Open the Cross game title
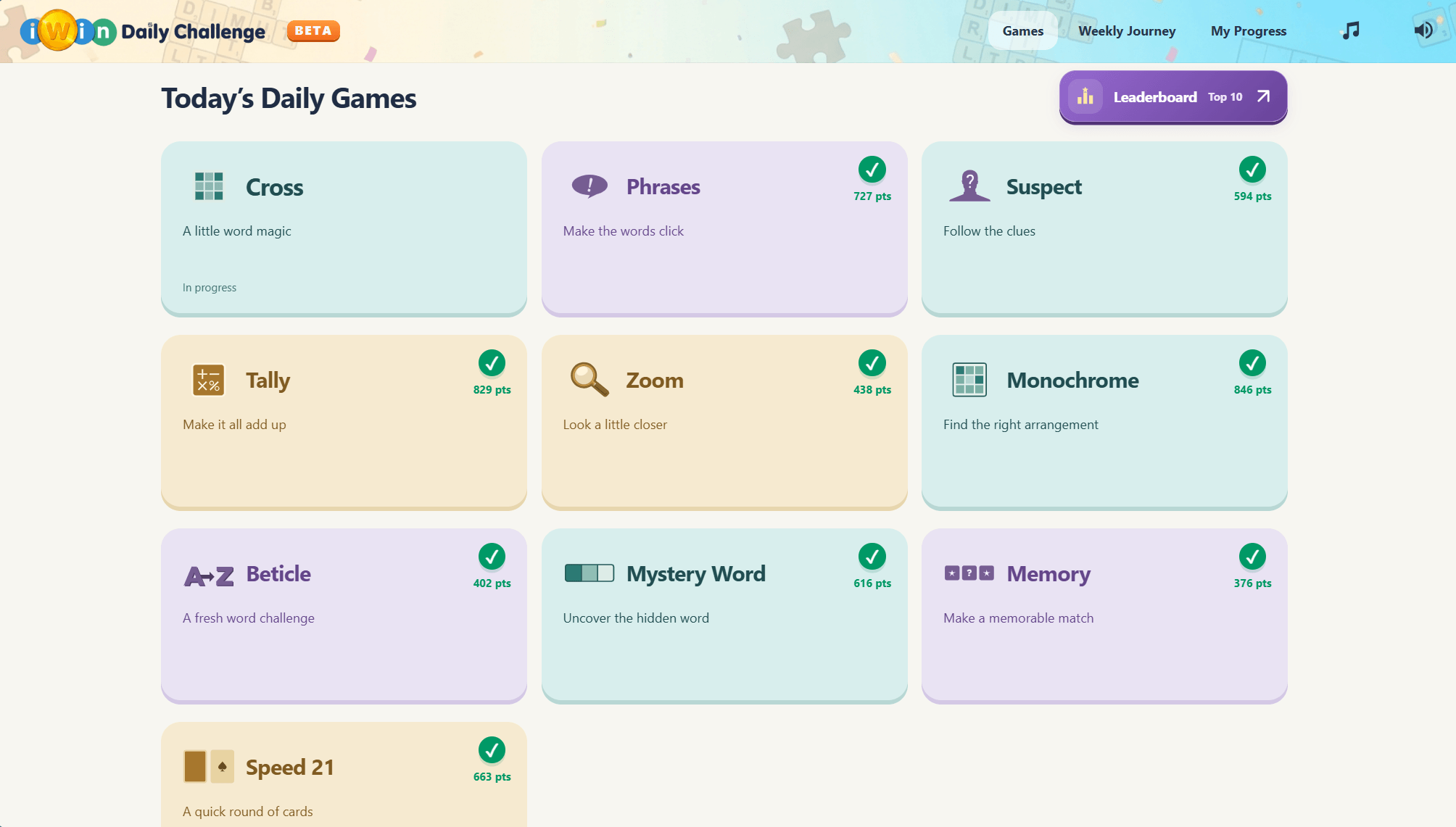The image size is (1456, 827). pos(274,187)
